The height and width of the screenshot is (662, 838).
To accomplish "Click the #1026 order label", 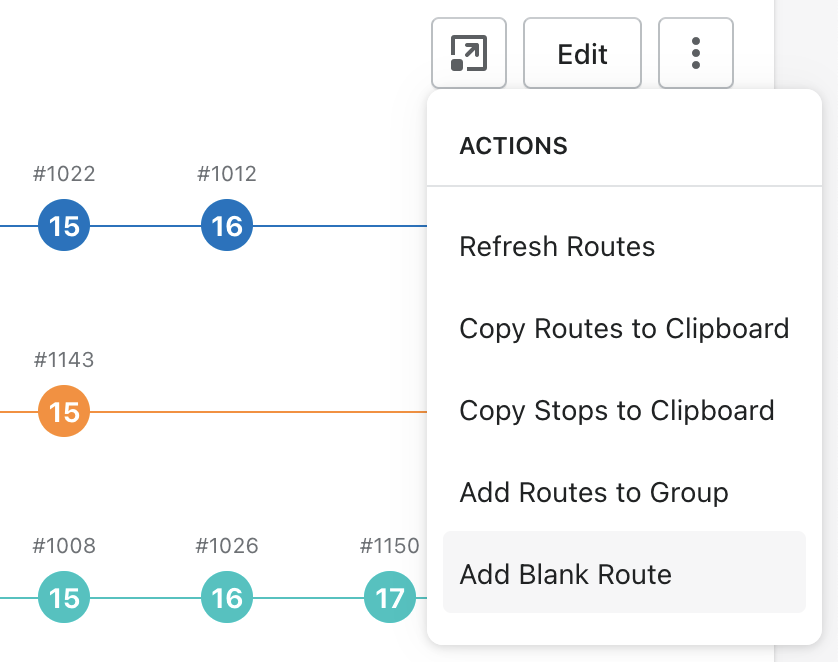I will (227, 546).
